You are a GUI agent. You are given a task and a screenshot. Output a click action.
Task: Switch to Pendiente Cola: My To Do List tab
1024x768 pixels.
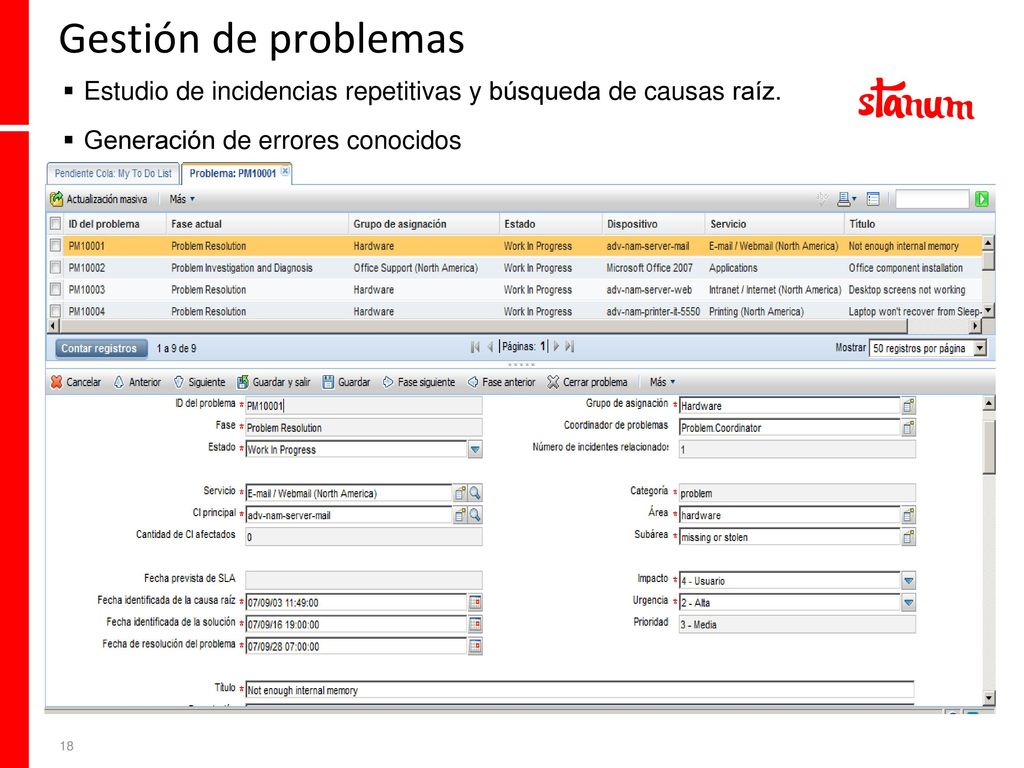click(x=113, y=173)
